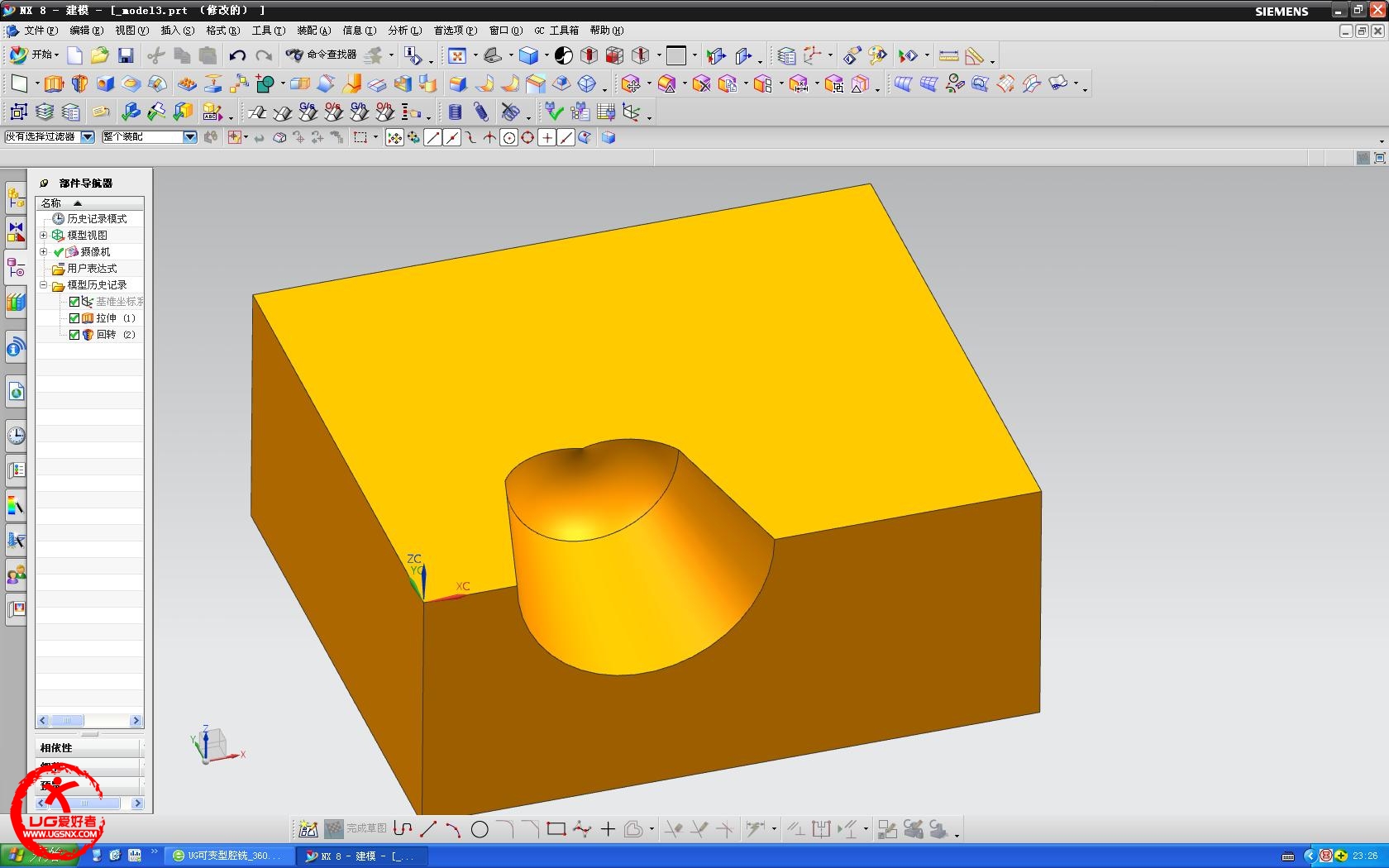The image size is (1389, 868).
Task: Open the 视图 View menu
Action: [x=131, y=31]
